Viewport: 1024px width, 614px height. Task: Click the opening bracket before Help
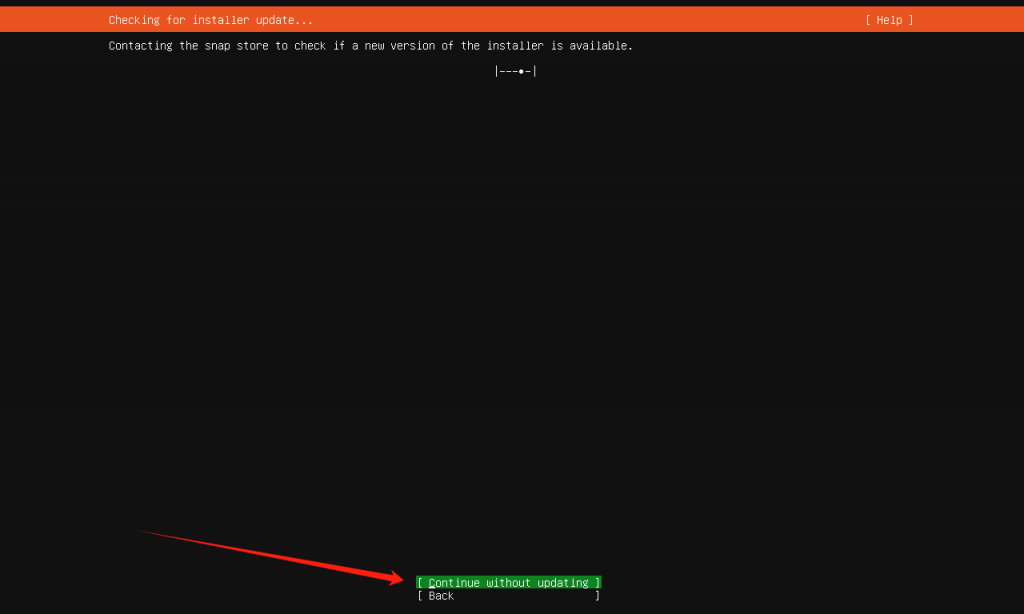coord(868,20)
